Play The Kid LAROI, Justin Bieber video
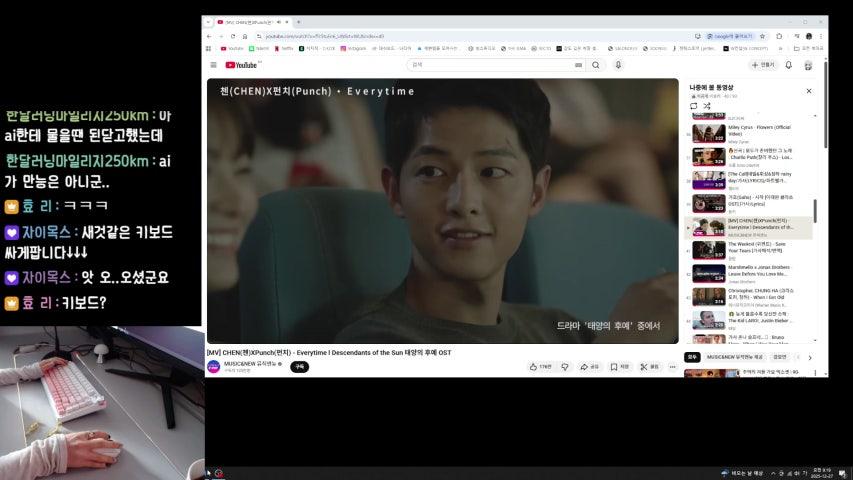The image size is (853, 480). 749,321
